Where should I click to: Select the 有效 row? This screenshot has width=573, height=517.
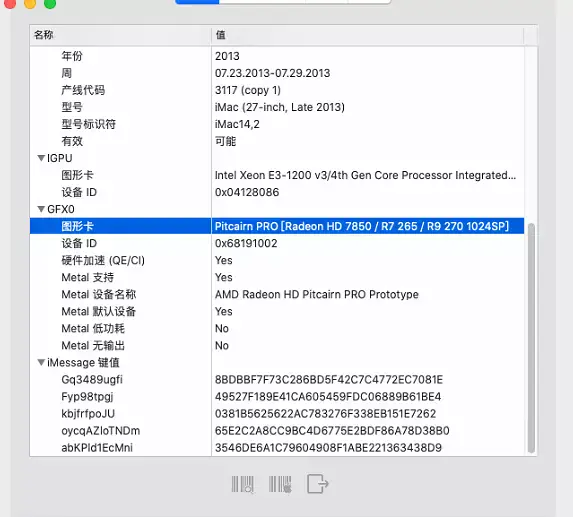pyautogui.click(x=277, y=141)
